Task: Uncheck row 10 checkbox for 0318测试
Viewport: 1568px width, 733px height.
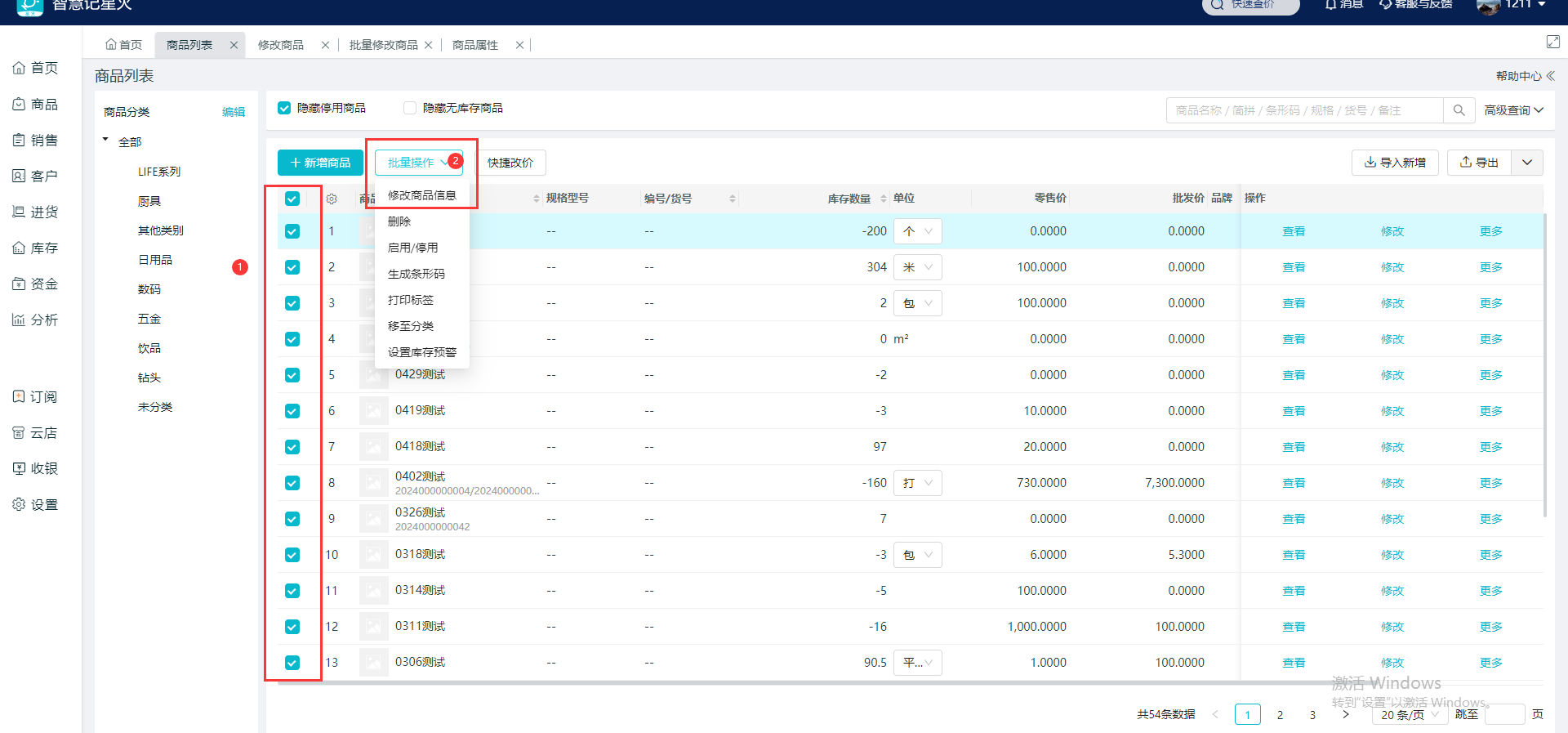Action: tap(292, 555)
